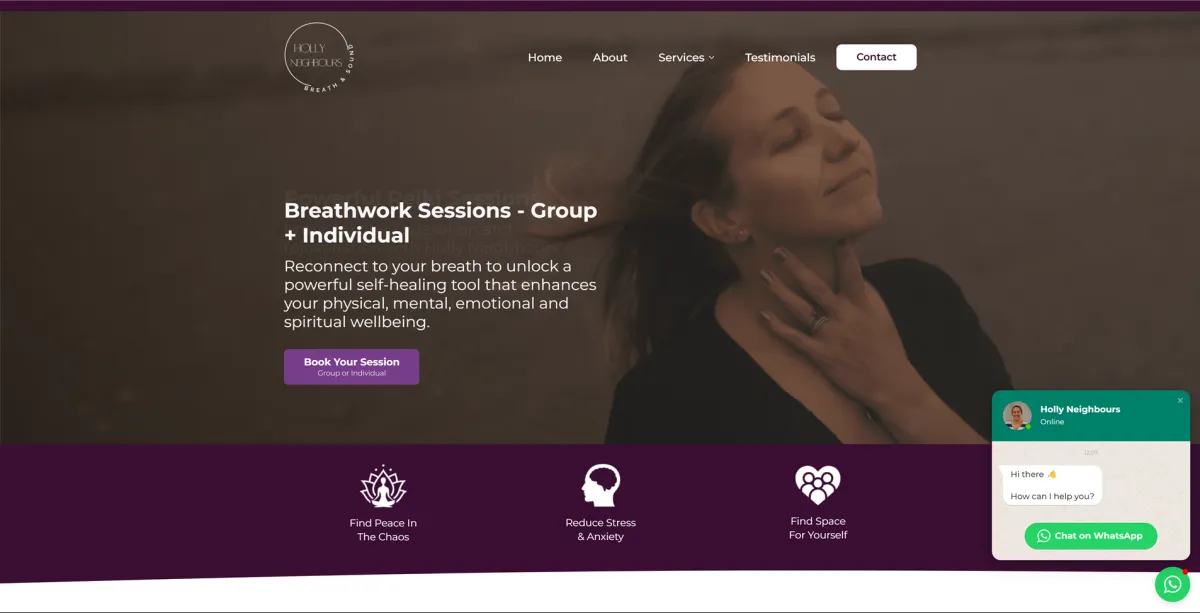Click the heart with people icon
Image resolution: width=1200 pixels, height=613 pixels.
pos(818,485)
